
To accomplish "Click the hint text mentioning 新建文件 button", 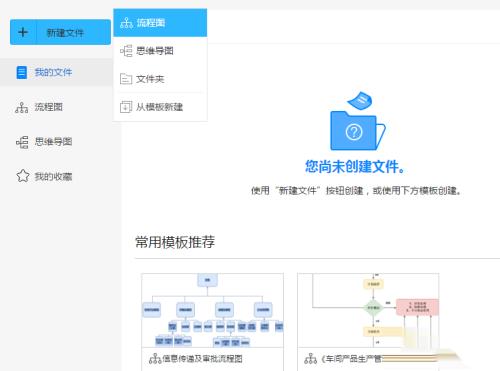I will tap(356, 191).
